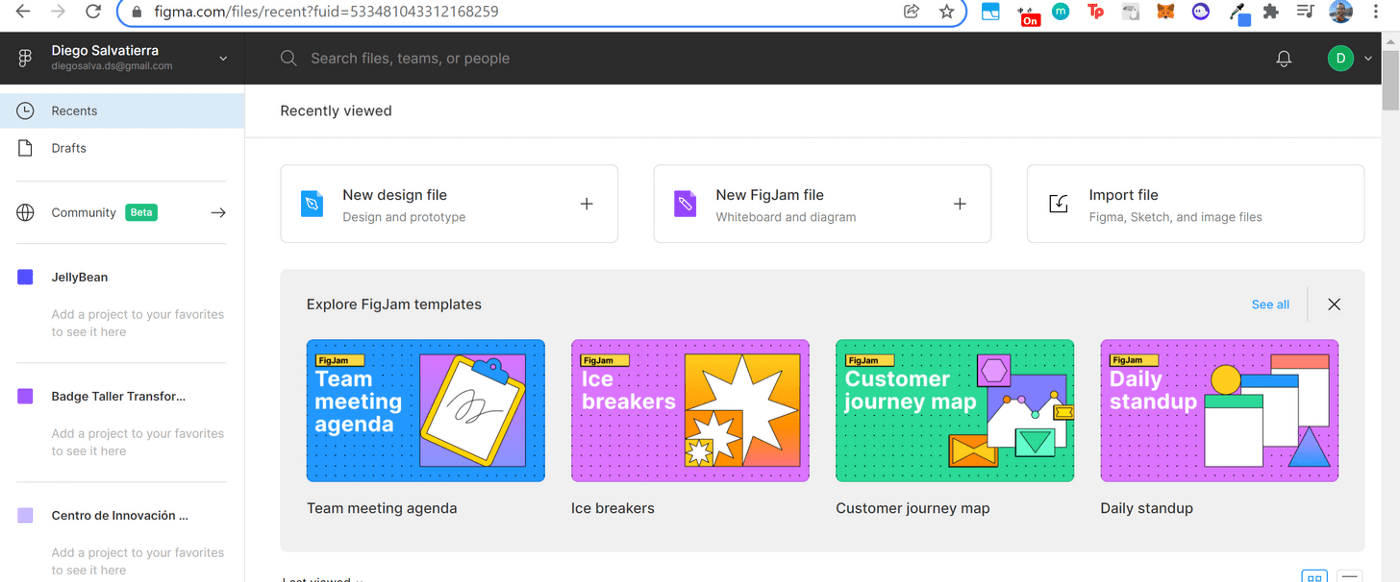This screenshot has width=1400, height=582.
Task: Click the blue design file pen icon
Action: 312,204
